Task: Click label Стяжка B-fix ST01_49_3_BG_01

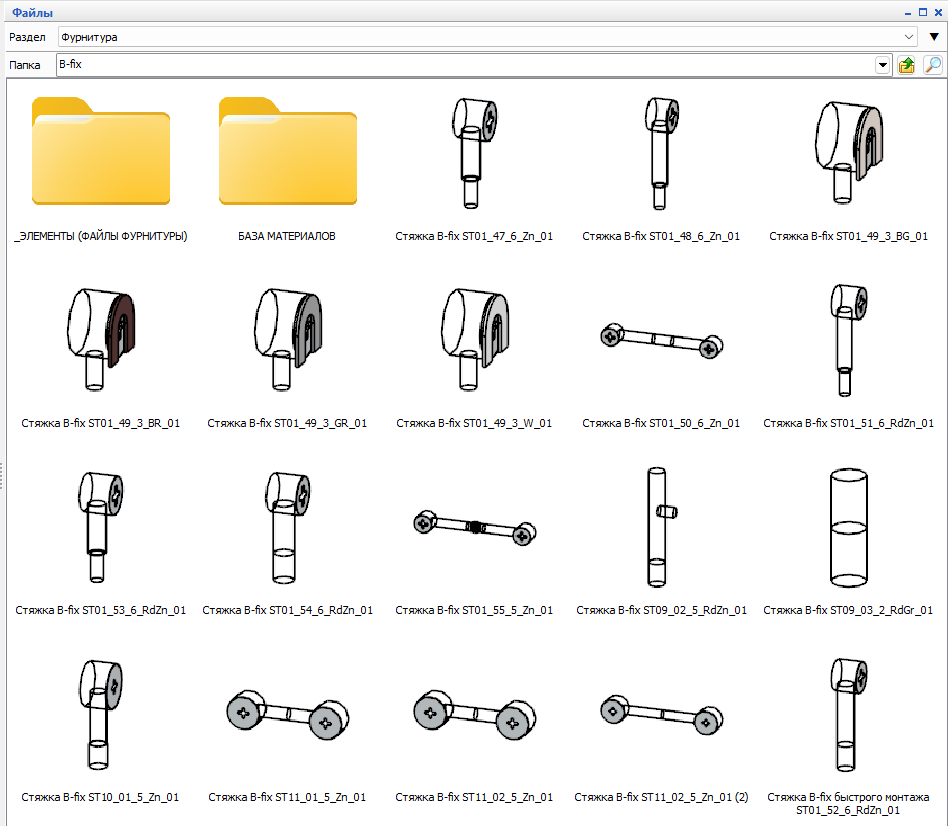Action: point(848,236)
